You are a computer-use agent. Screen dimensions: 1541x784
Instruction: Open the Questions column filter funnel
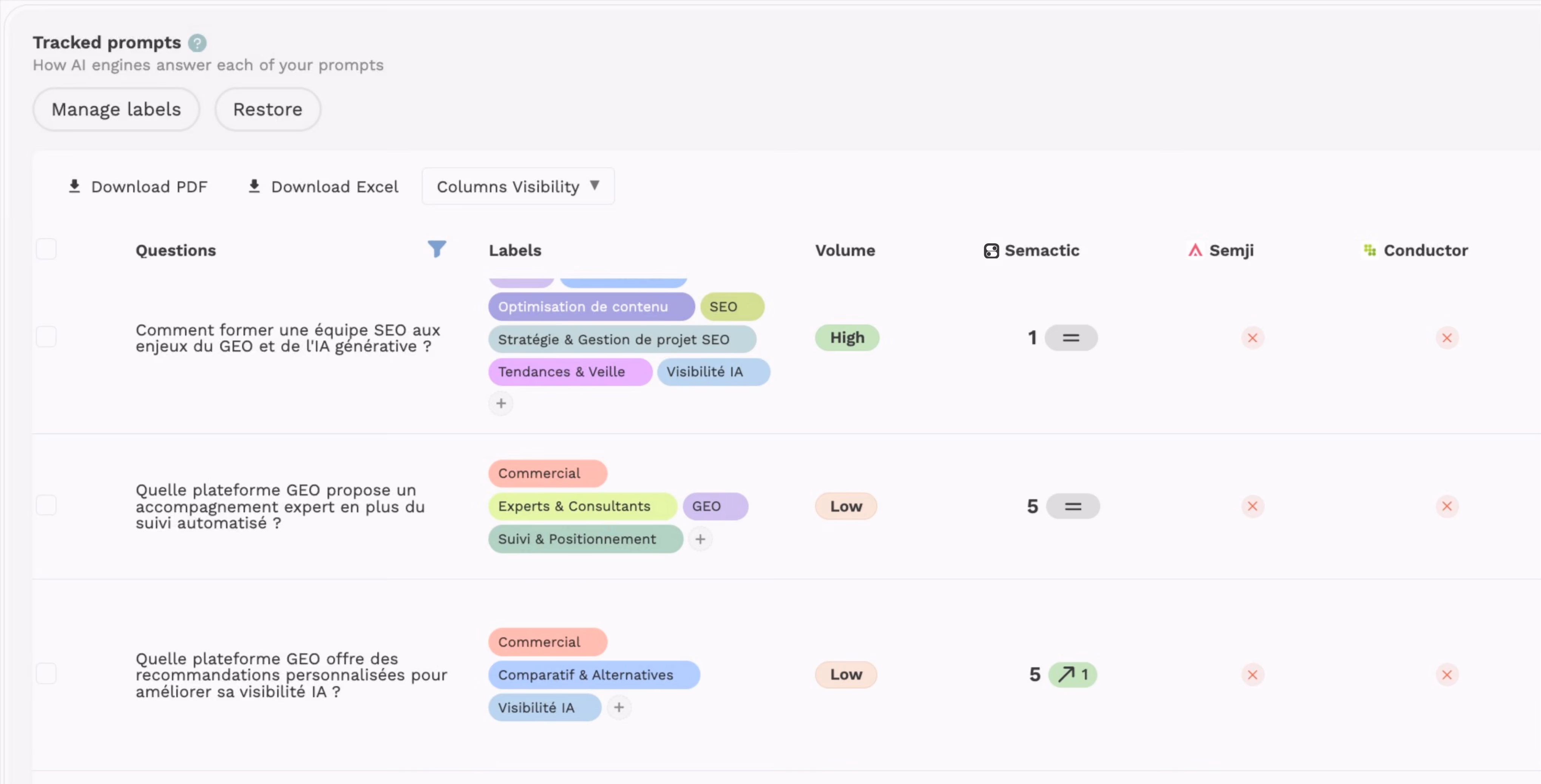(437, 249)
